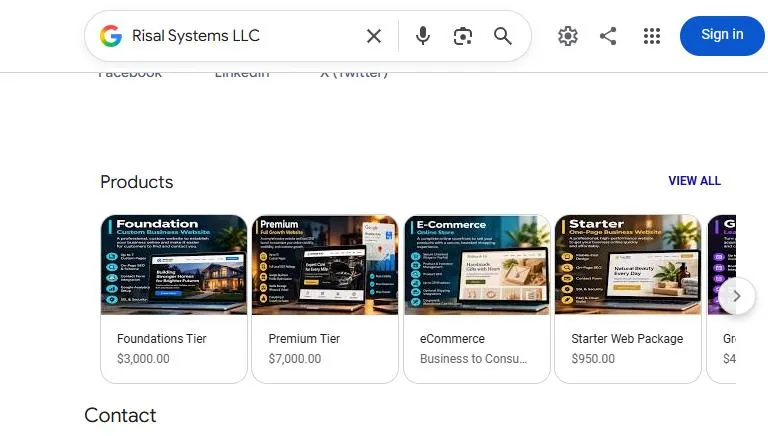Open quick settings gear icon

pos(568,36)
